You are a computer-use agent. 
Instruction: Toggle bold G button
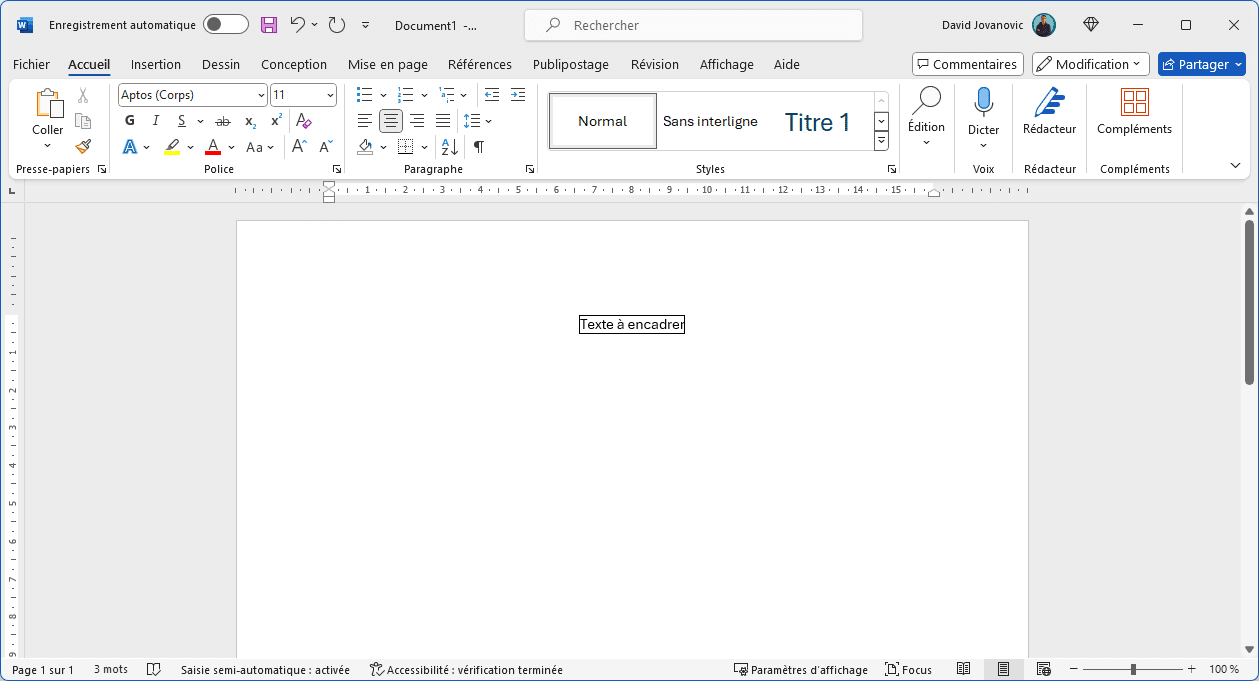tap(130, 121)
